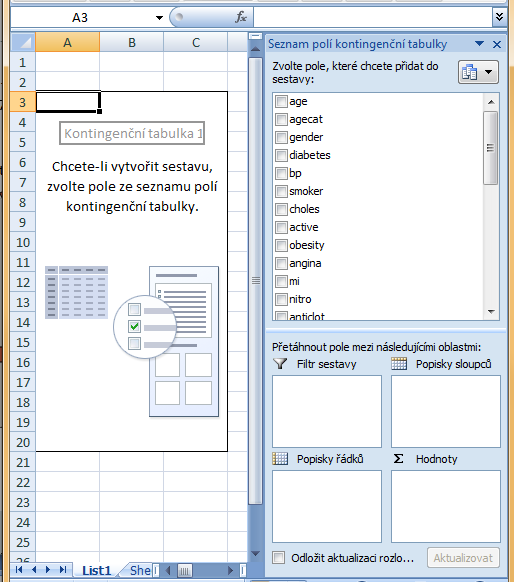Image resolution: width=514 pixels, height=582 pixels.
Task: Click into the formula bar input
Action: [x=373, y=17]
